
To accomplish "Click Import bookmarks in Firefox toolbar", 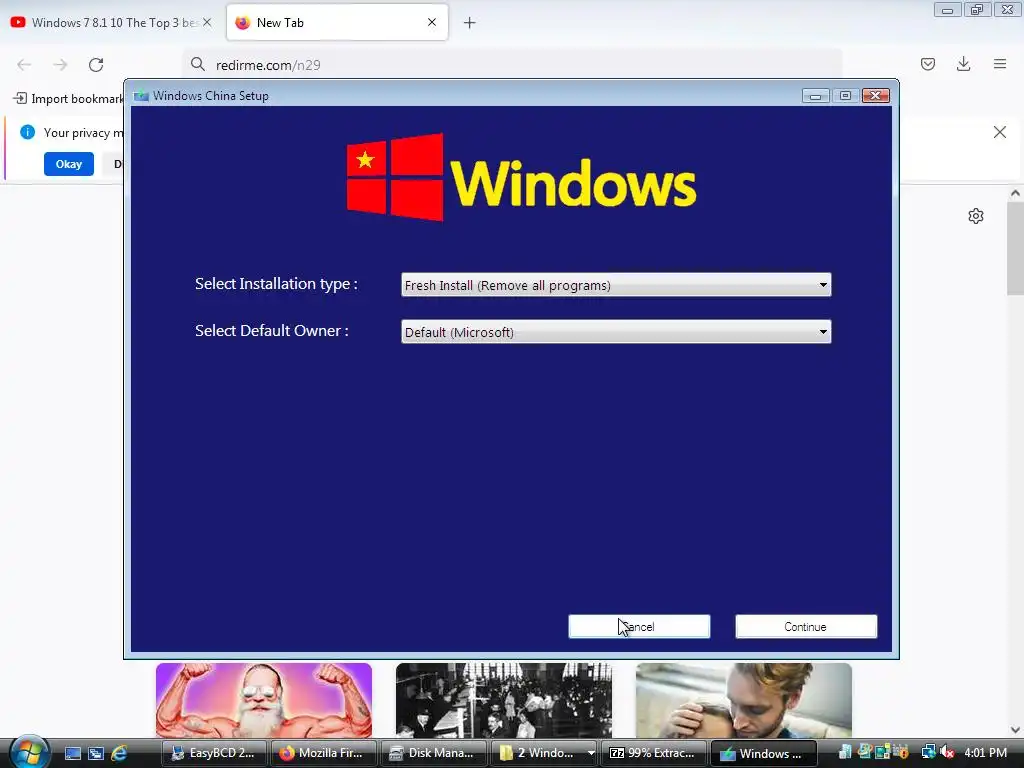I will tap(69, 99).
